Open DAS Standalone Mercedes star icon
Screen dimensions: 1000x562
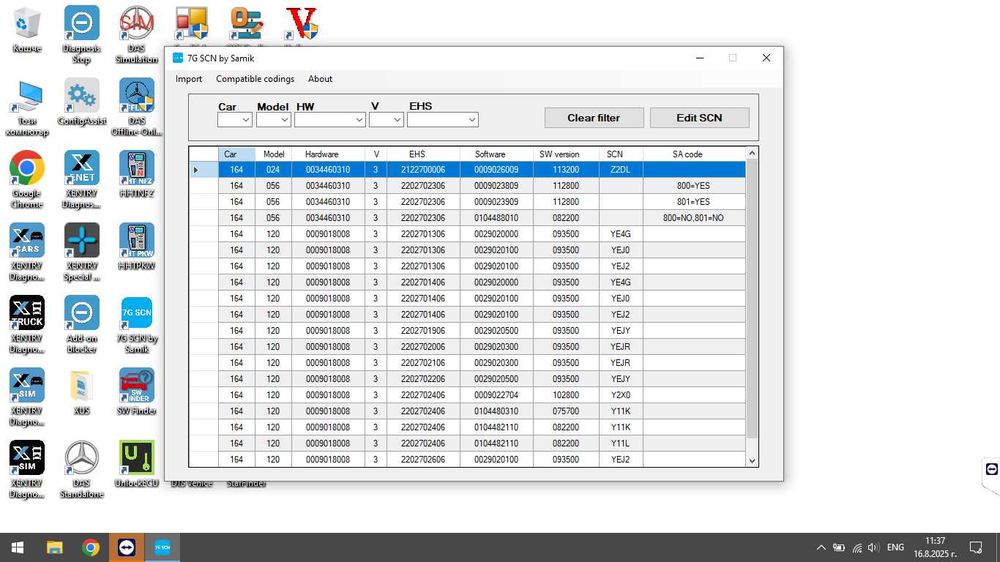point(82,470)
